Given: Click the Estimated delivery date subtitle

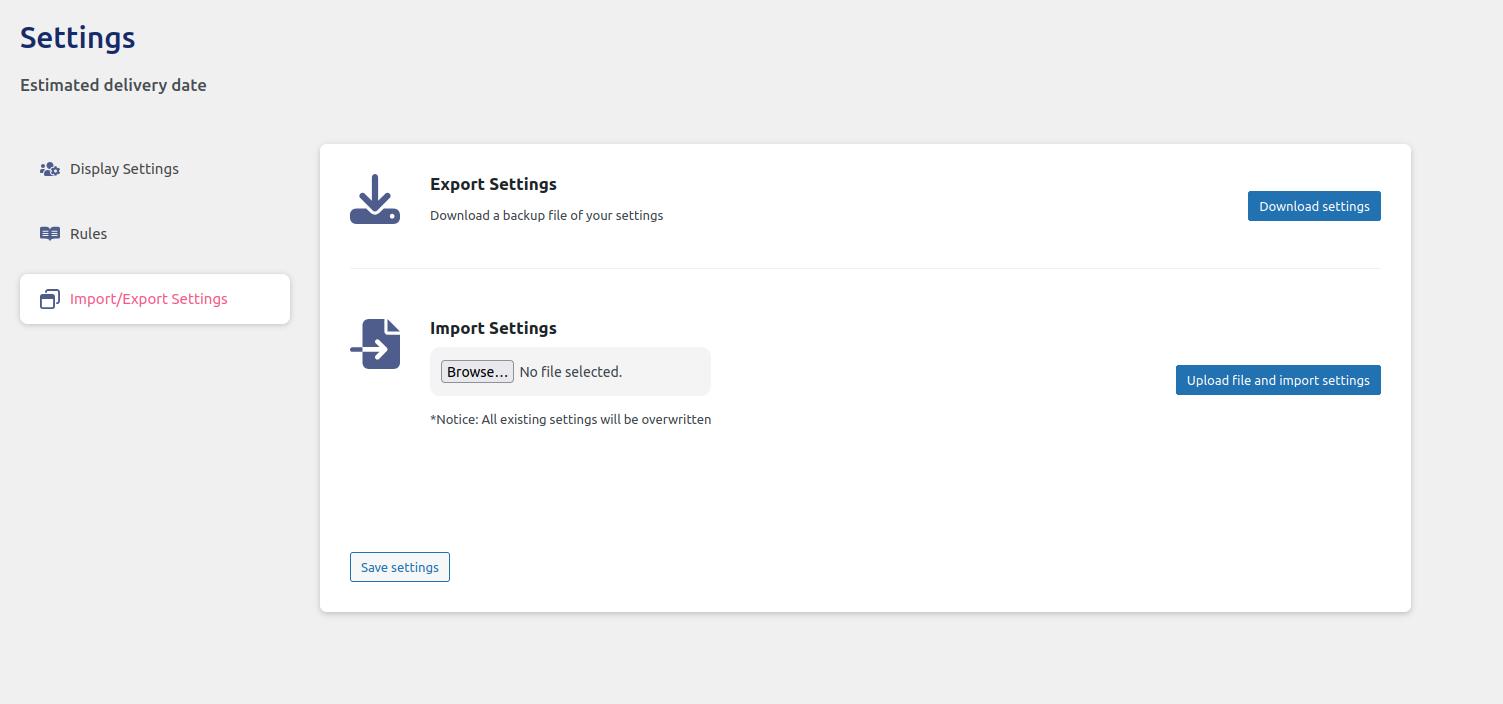Looking at the screenshot, I should 113,85.
